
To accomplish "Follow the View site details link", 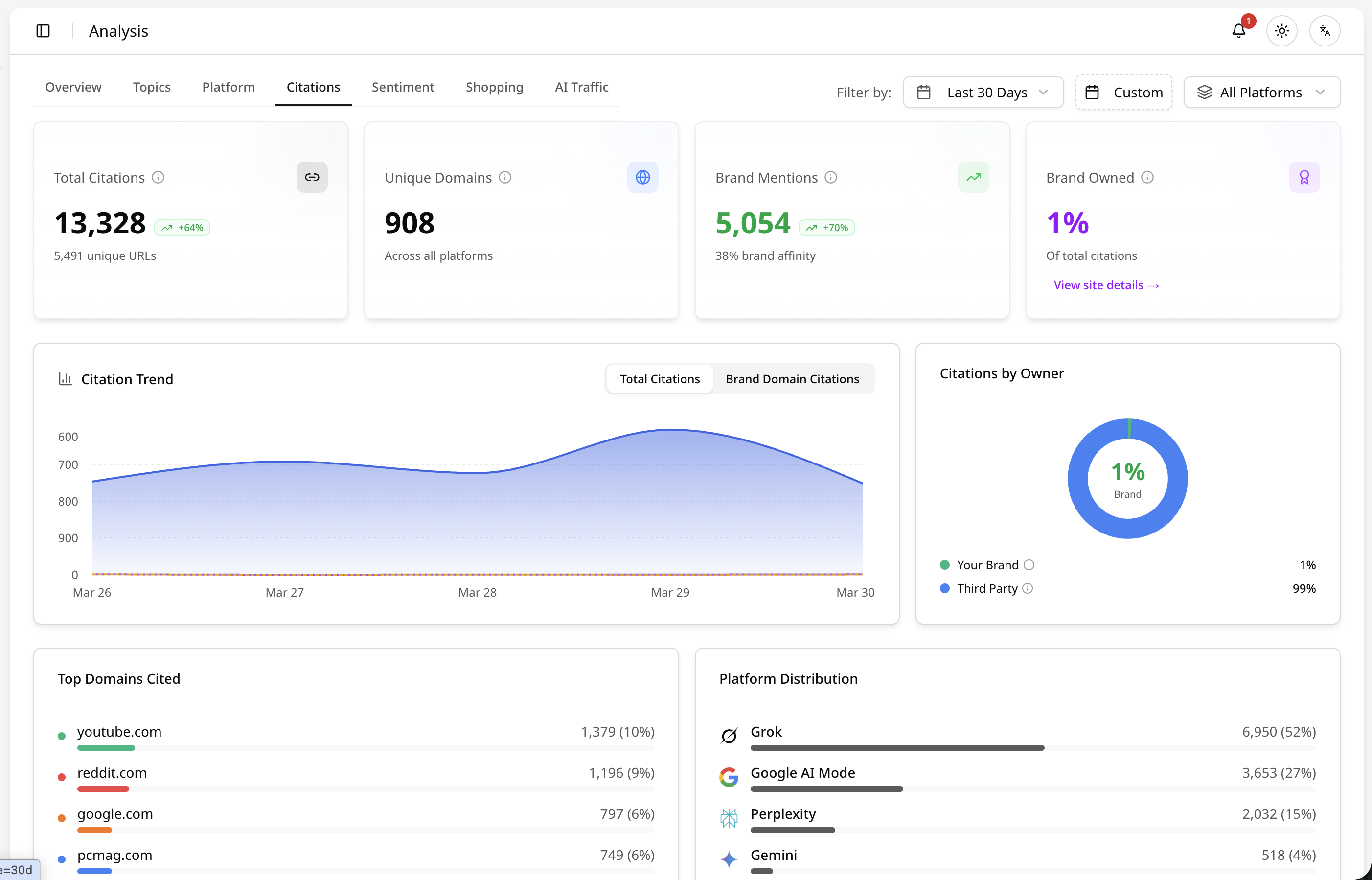I will pyautogui.click(x=1106, y=285).
